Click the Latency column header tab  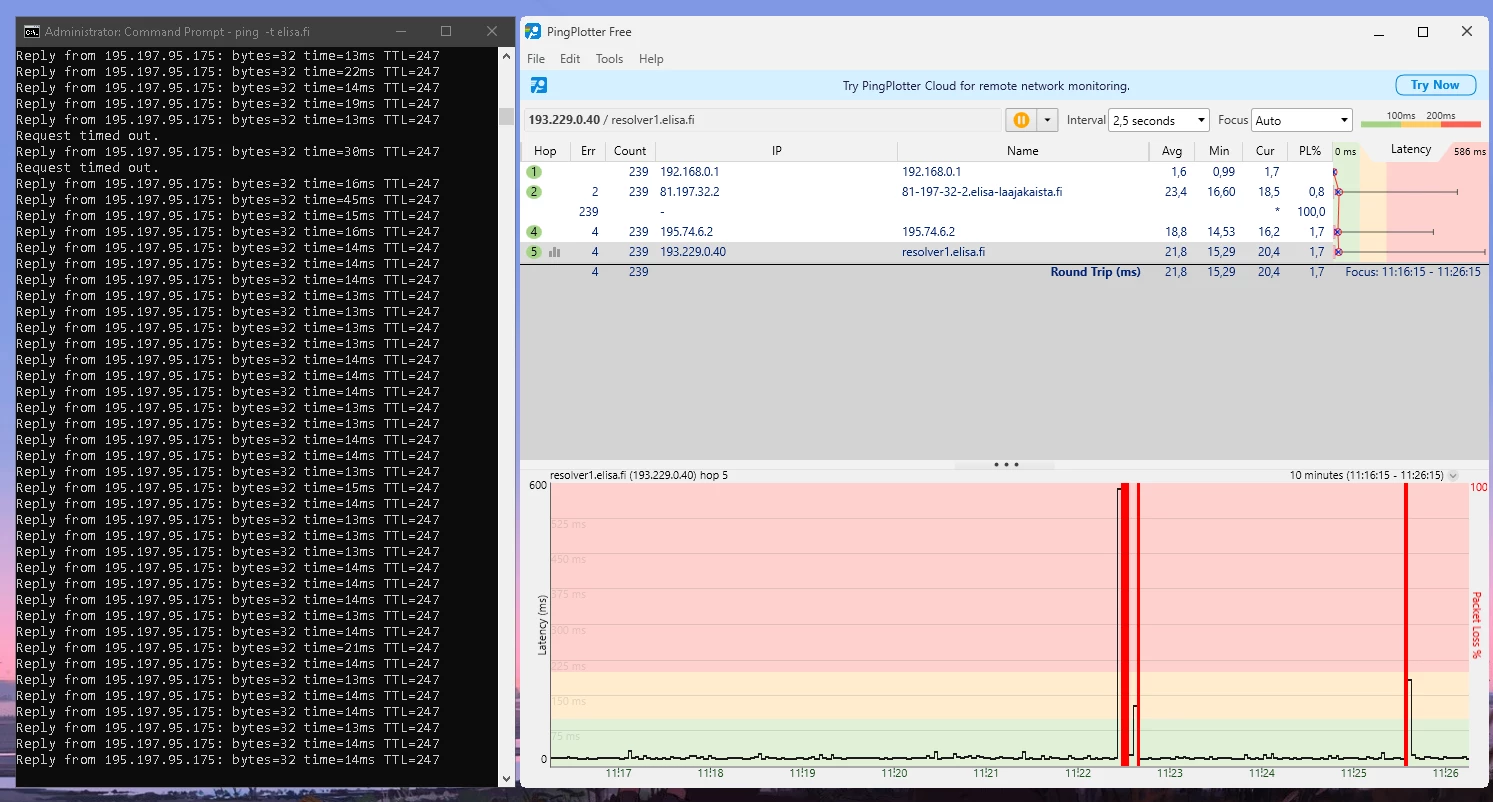click(1411, 150)
